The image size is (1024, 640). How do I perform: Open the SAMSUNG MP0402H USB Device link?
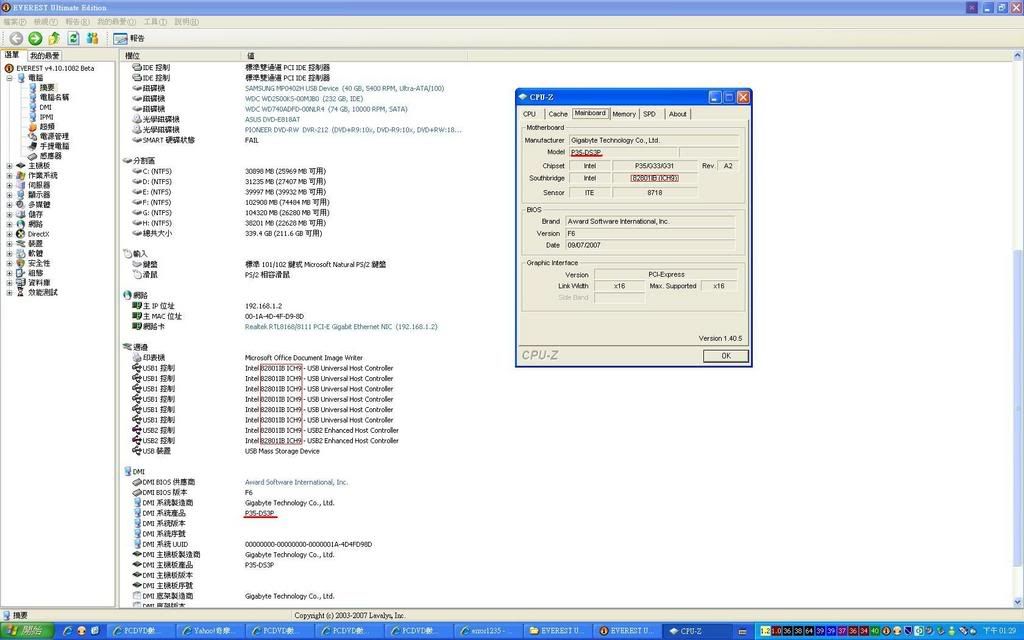(x=344, y=88)
